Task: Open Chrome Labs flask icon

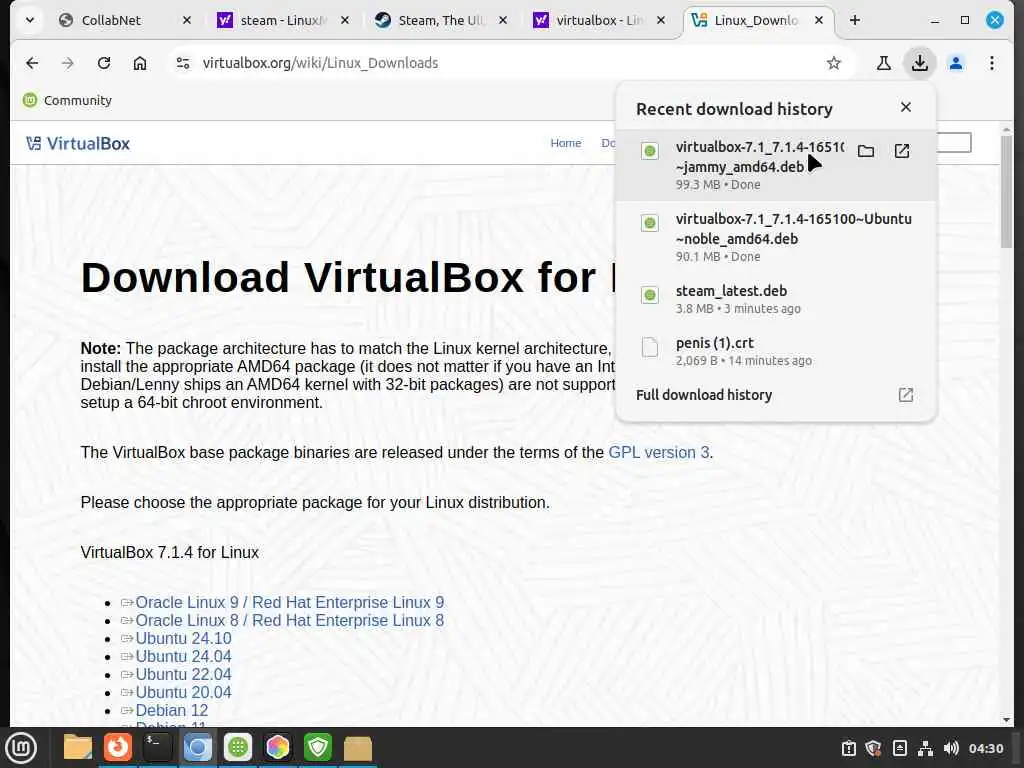Action: (884, 63)
